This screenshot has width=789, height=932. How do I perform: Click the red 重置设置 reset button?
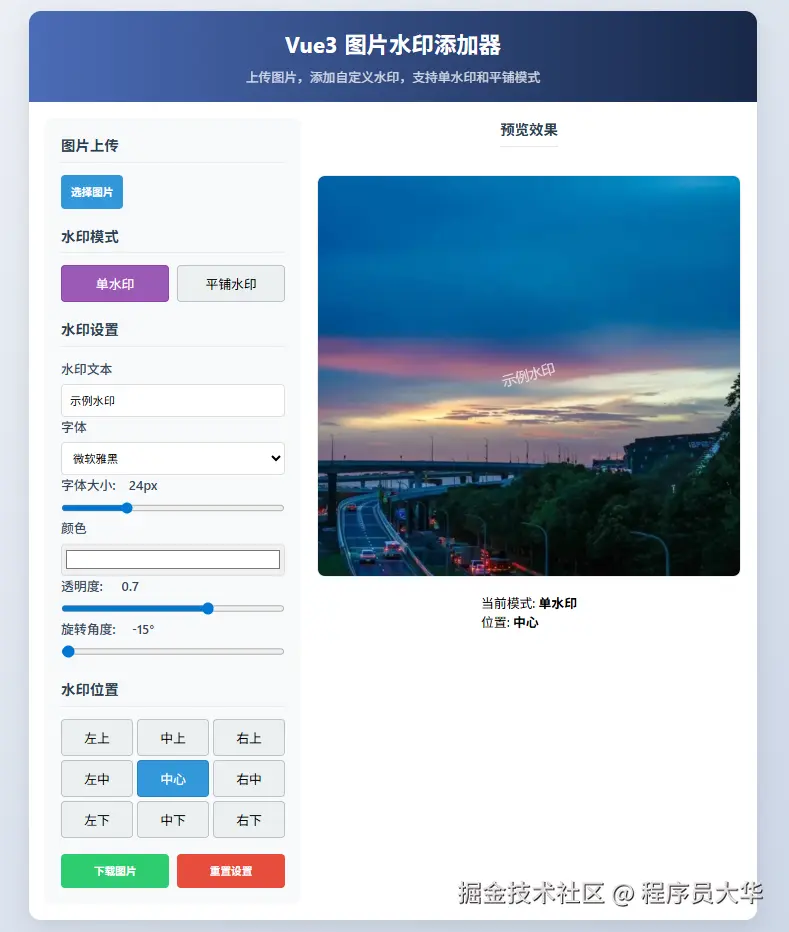(231, 871)
